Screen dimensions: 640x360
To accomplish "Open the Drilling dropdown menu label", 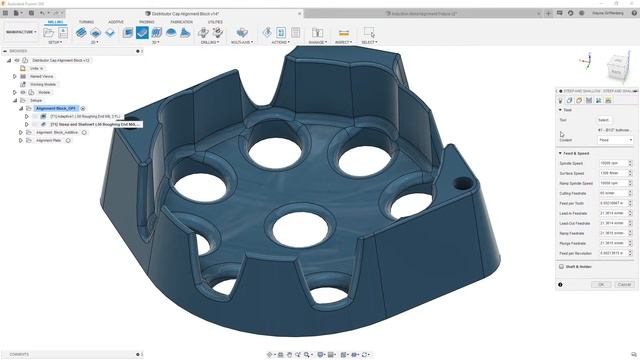I will 210,42.
